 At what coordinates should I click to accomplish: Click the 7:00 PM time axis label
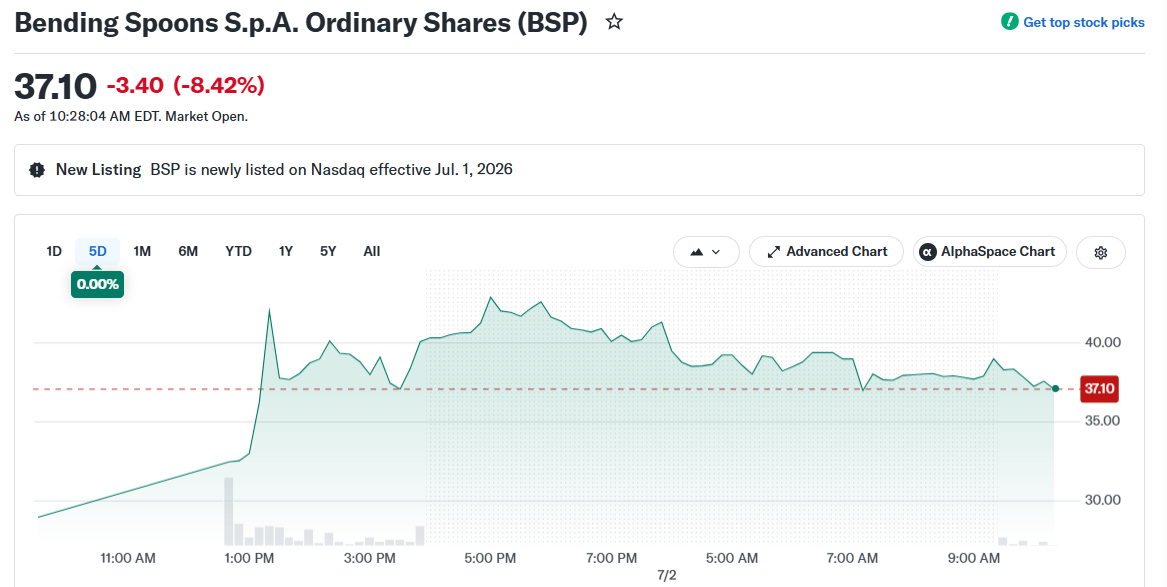[611, 558]
